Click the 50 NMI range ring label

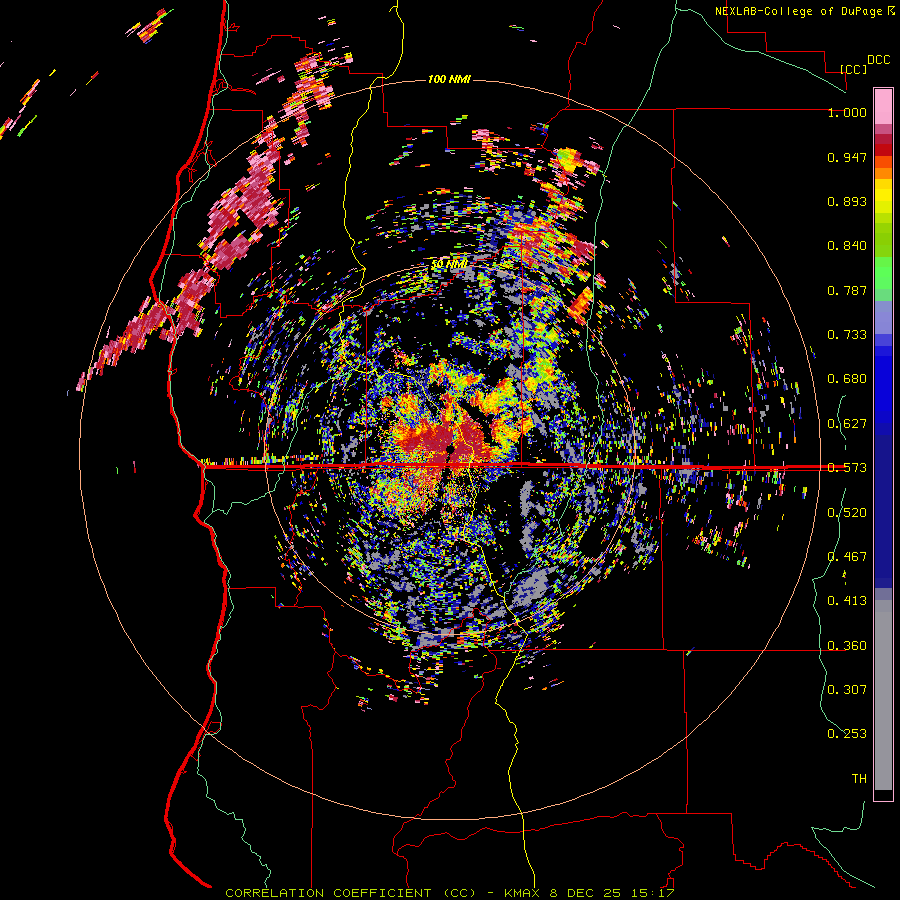(x=449, y=264)
